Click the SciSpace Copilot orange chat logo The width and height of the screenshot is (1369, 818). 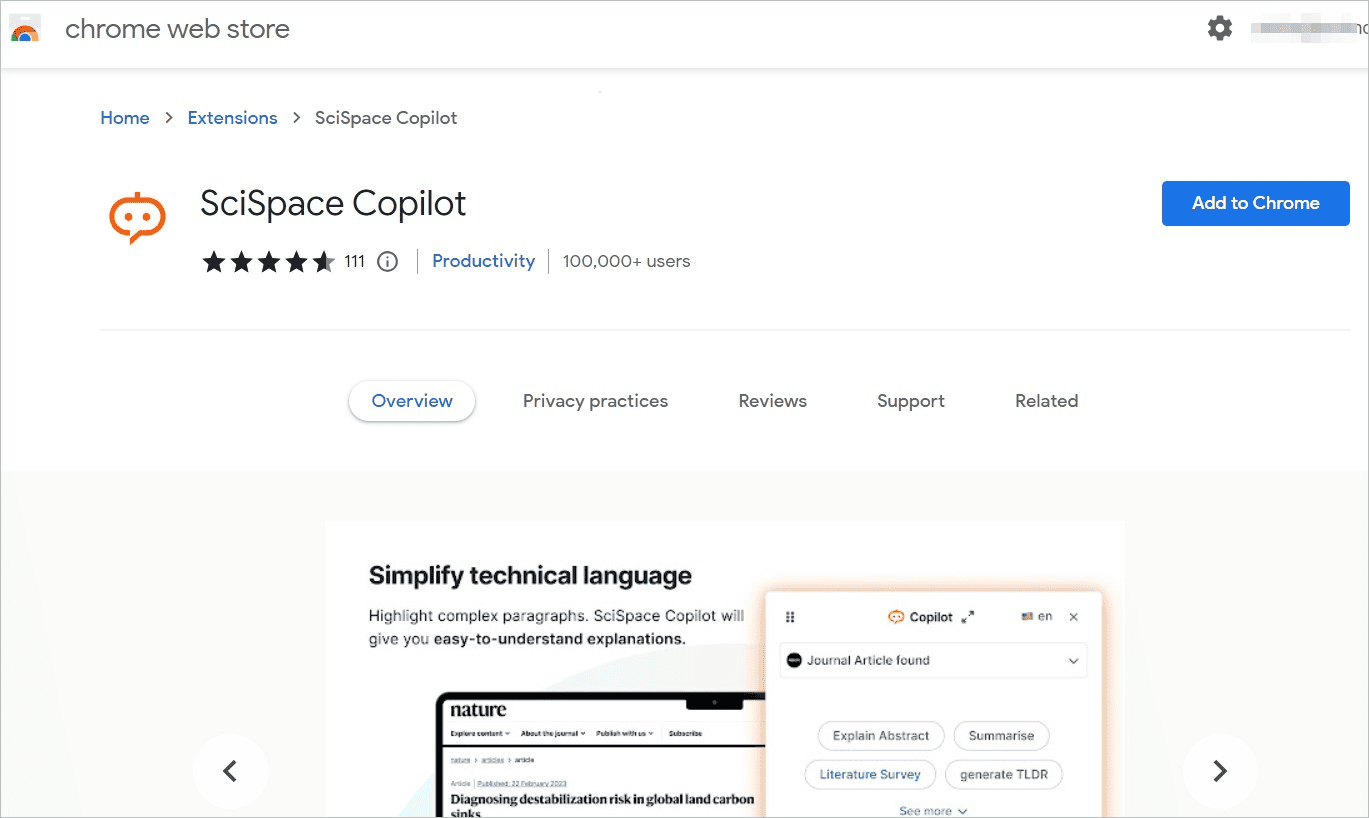[x=137, y=217]
